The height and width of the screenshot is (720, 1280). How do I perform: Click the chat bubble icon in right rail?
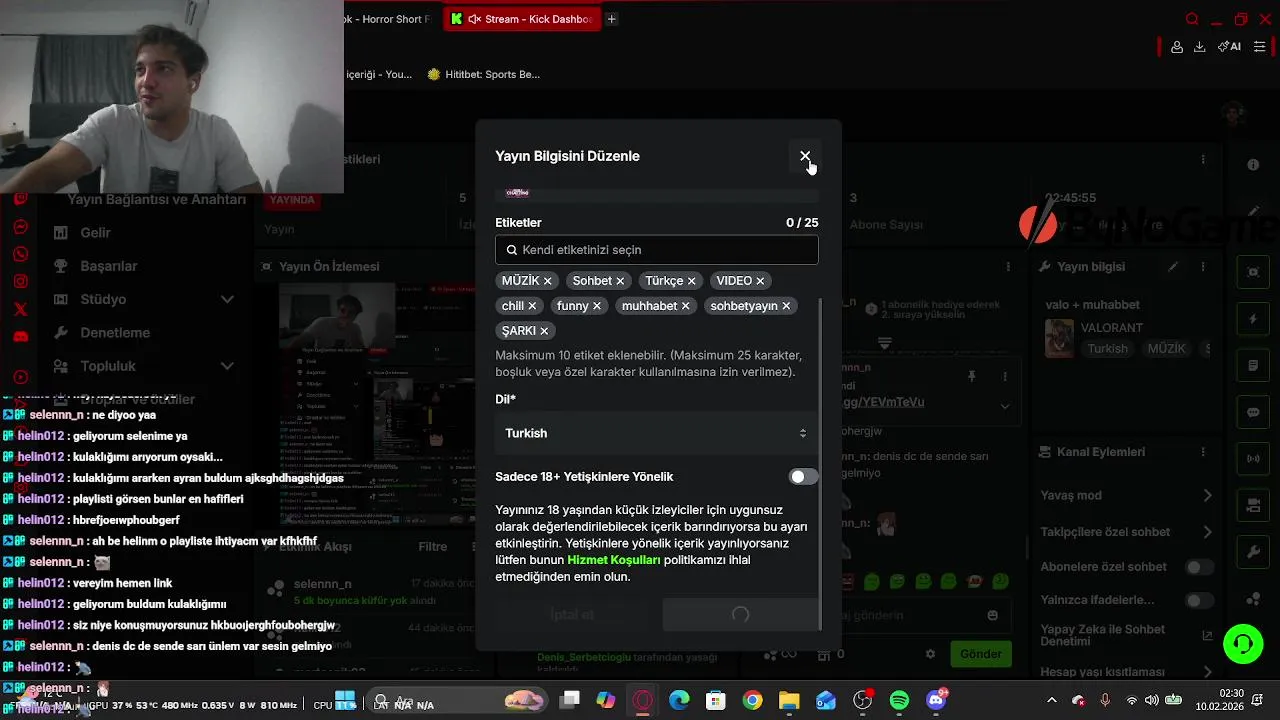point(1253,412)
